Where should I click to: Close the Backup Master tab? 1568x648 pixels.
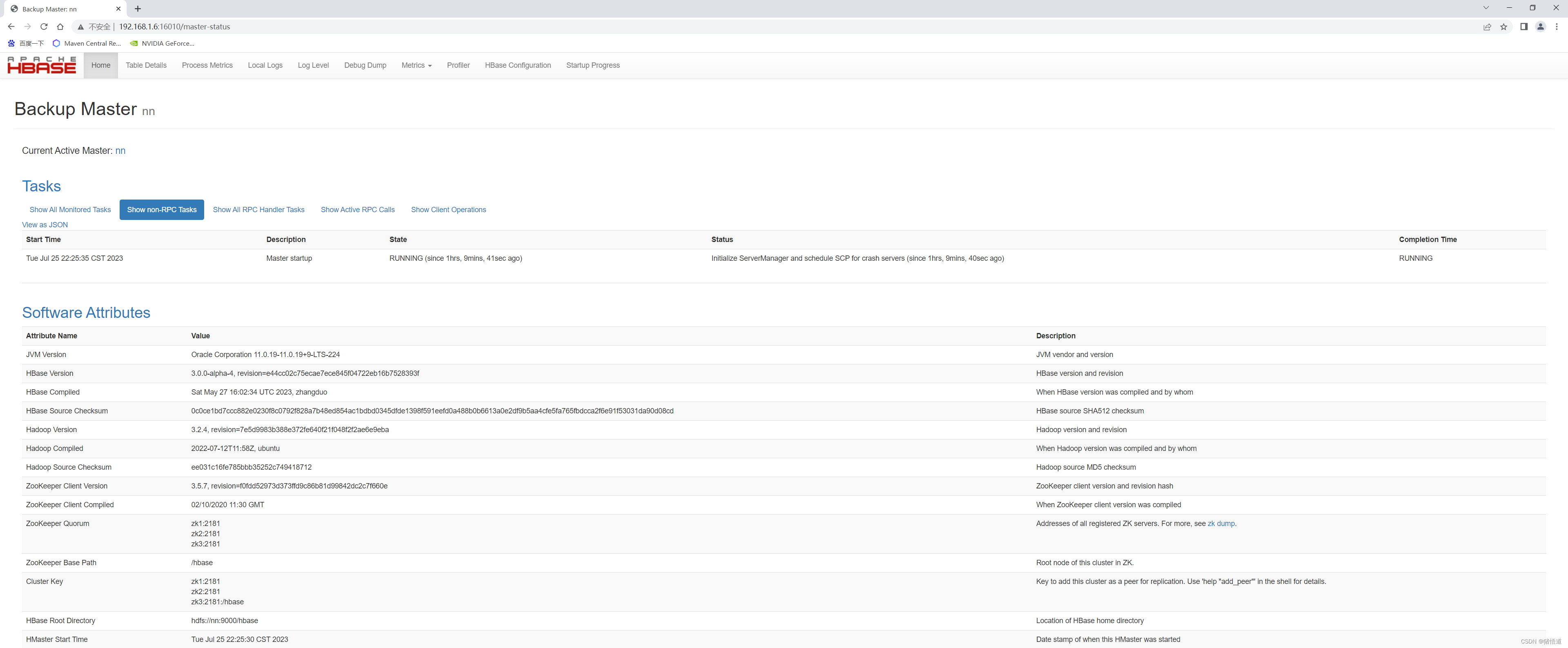[x=118, y=9]
